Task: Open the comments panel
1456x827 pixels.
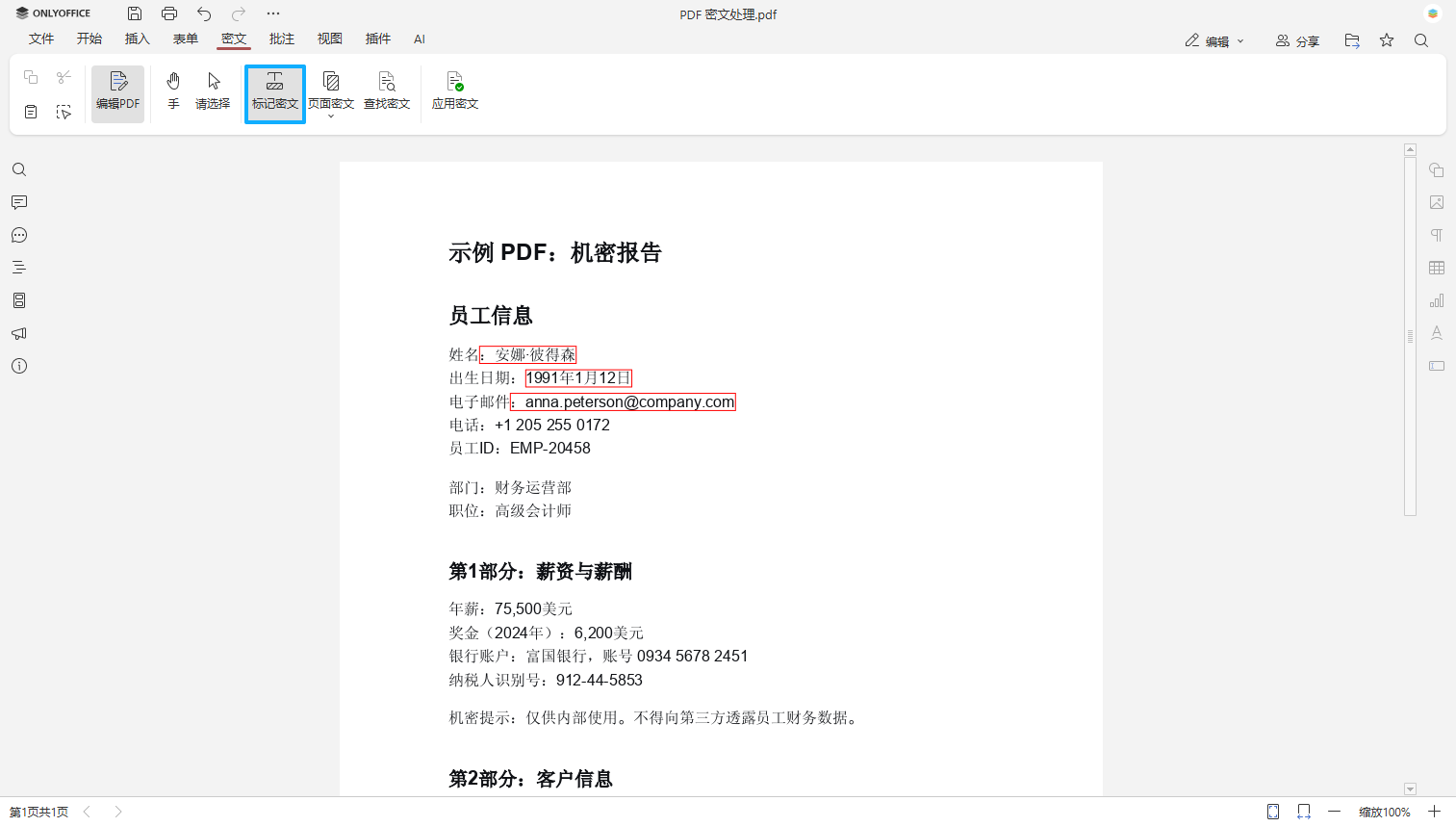Action: (19, 202)
